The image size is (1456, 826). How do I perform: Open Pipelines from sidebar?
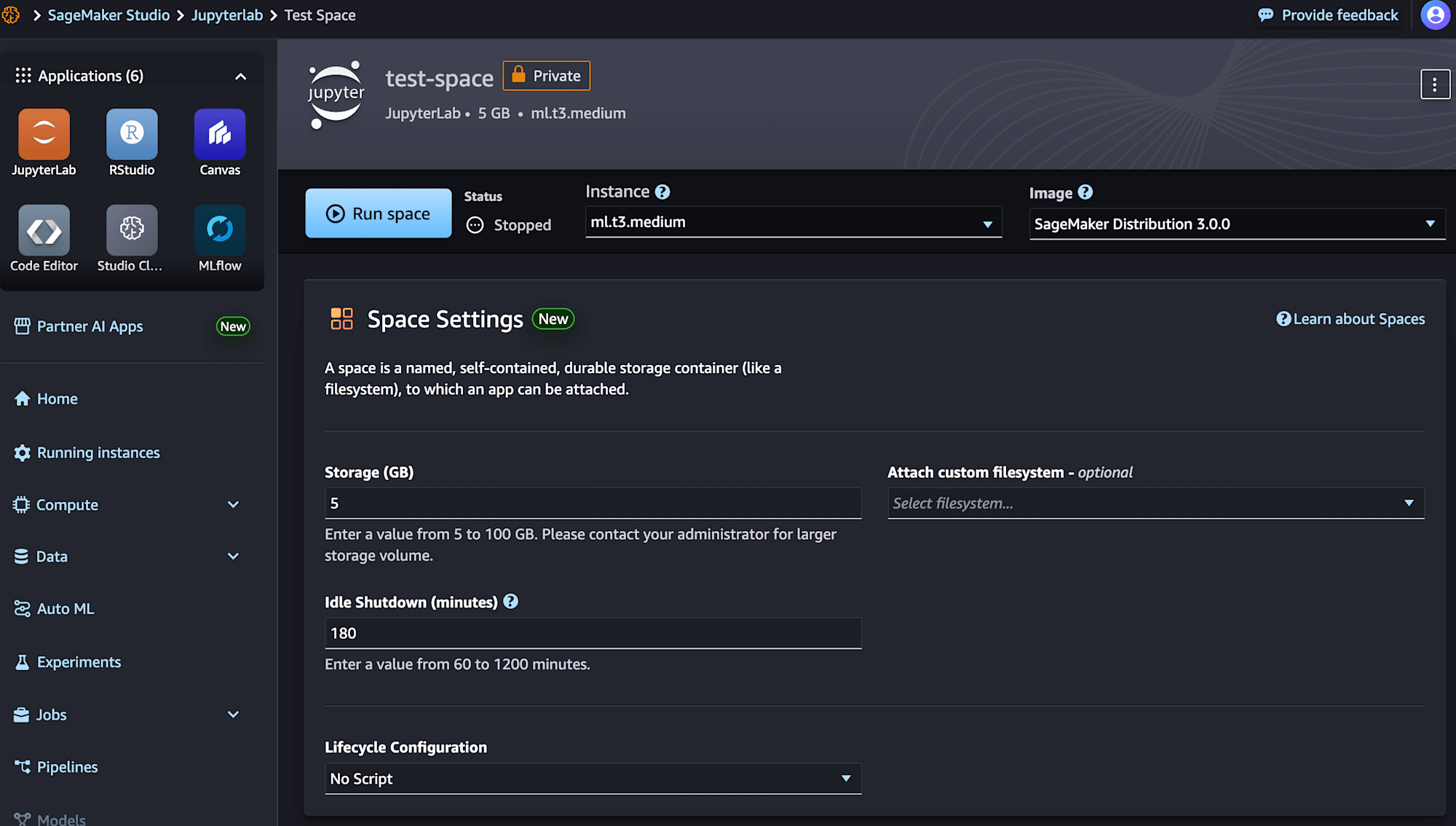click(67, 767)
